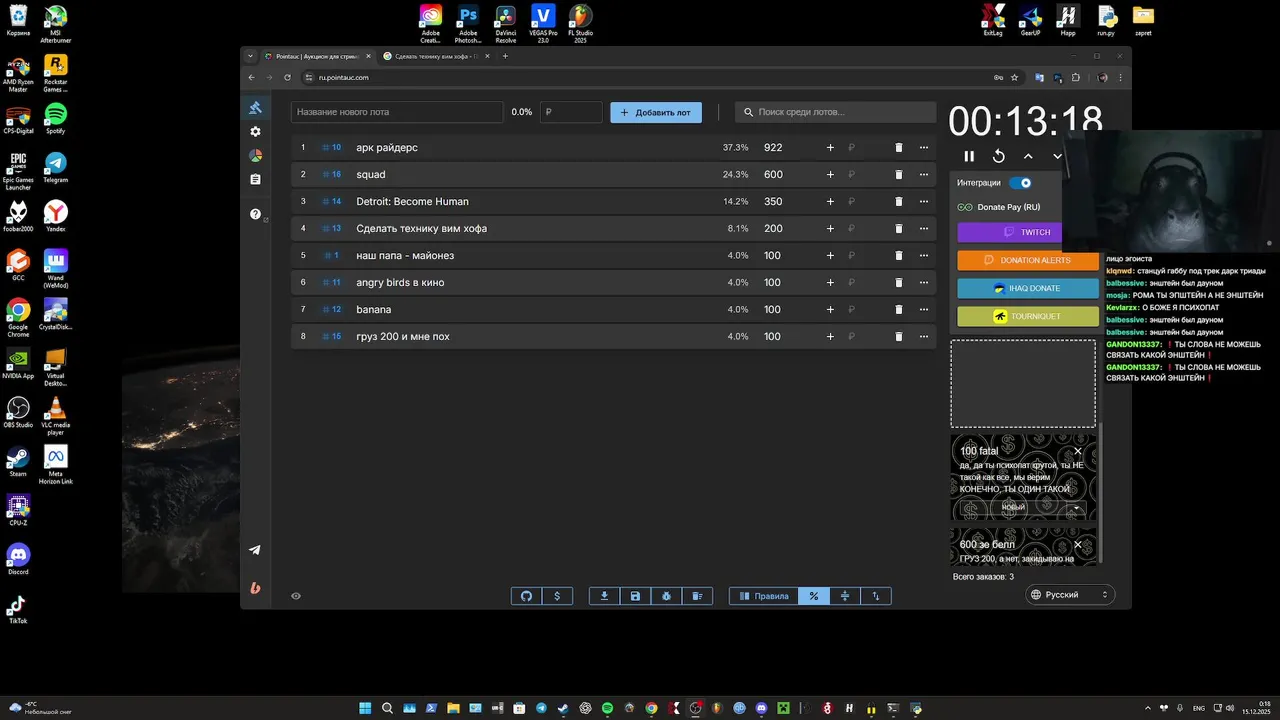Open the auction hammer icon in sidebar
1280x720 pixels.
click(255, 108)
